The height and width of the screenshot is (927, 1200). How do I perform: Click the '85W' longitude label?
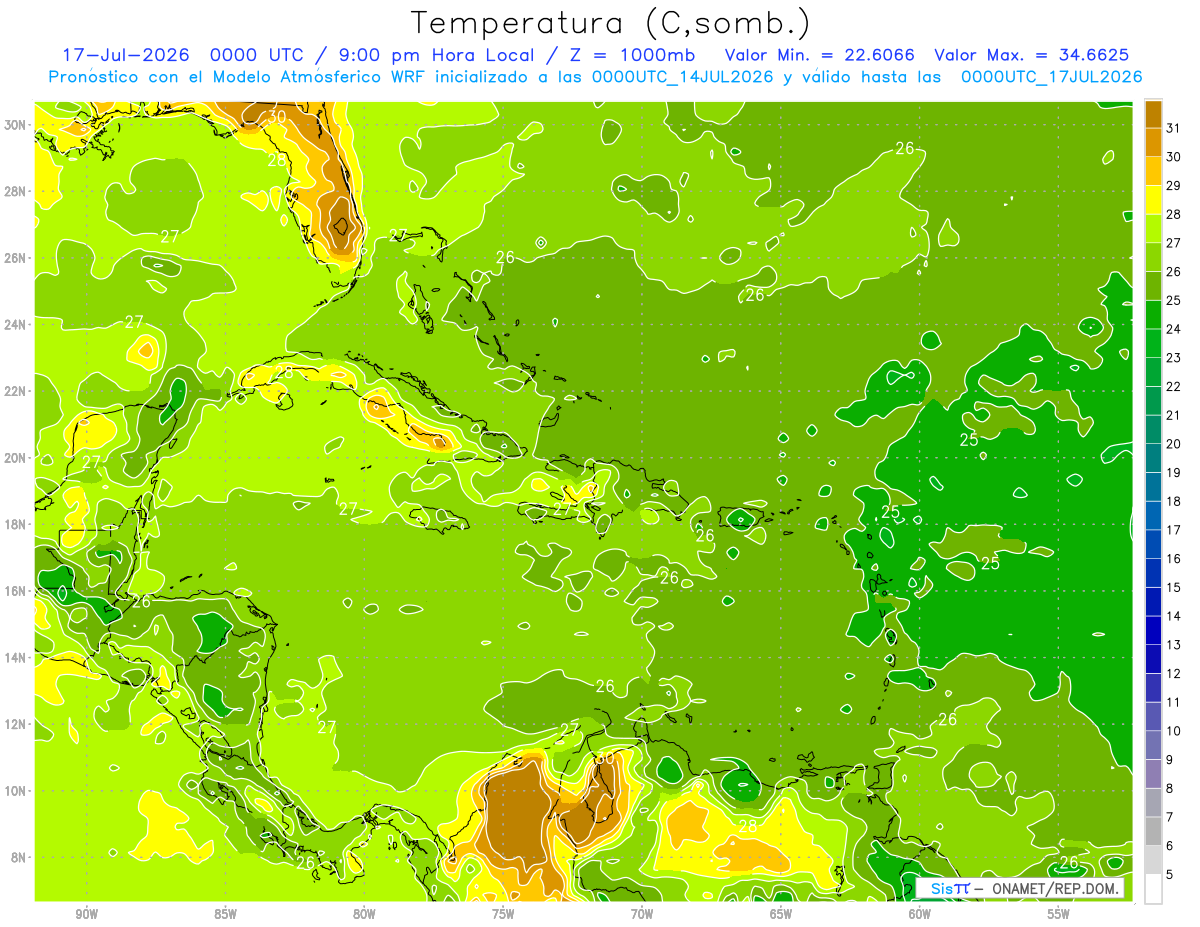coord(225,913)
